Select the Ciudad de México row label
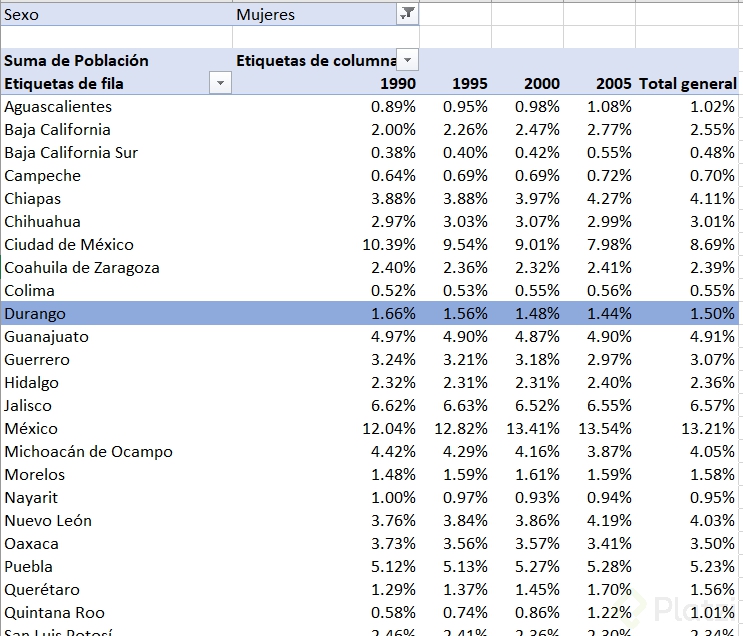 [x=69, y=245]
